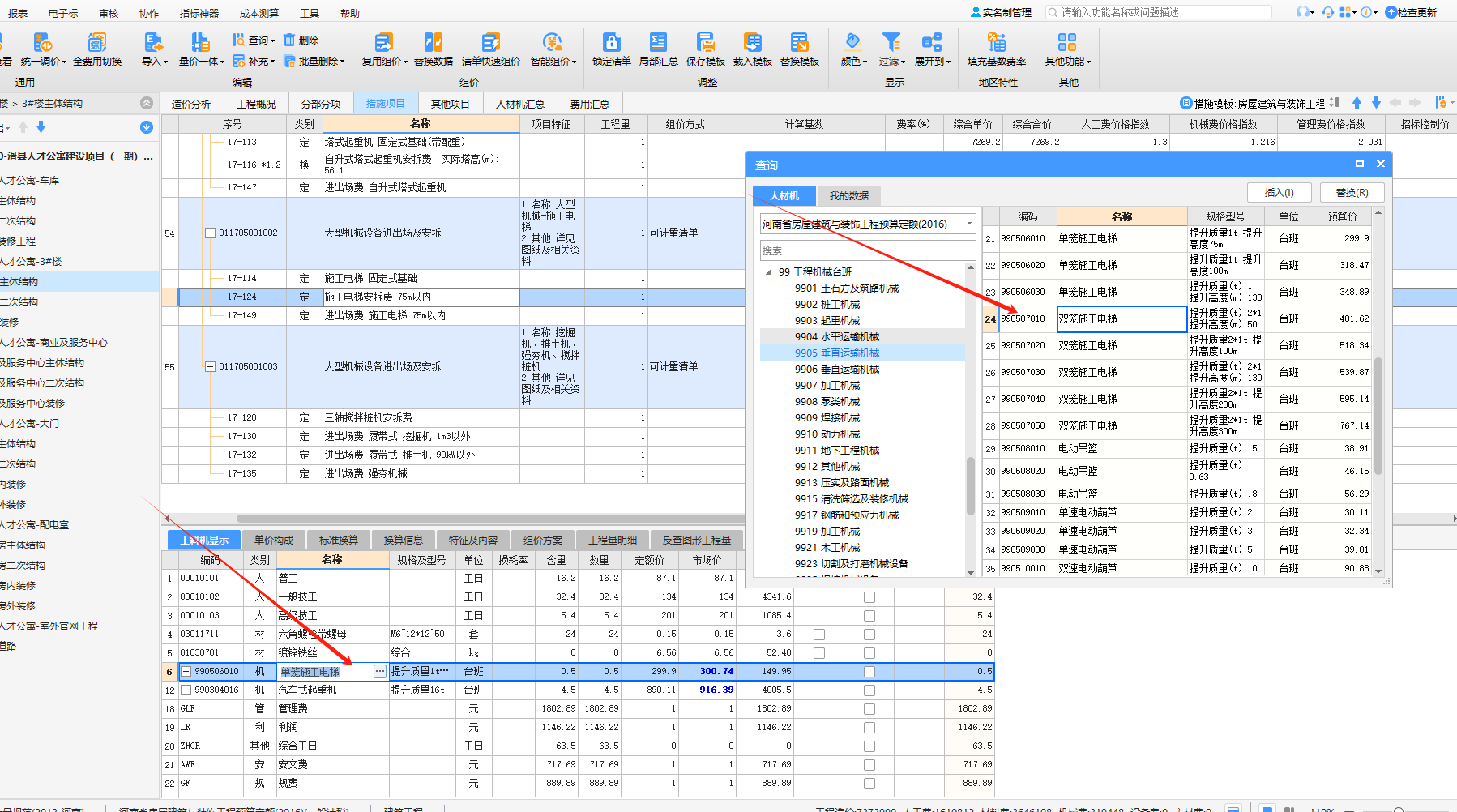This screenshot has width=1457, height=812.
Task: Open the 标准换算 tab
Action: tap(339, 540)
